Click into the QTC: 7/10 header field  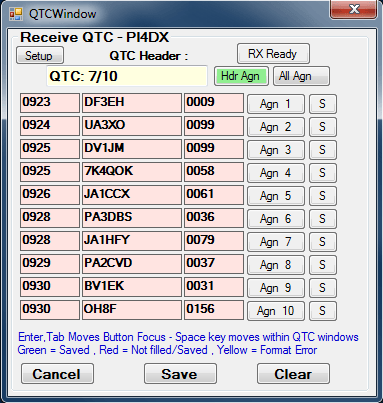pyautogui.click(x=127, y=76)
